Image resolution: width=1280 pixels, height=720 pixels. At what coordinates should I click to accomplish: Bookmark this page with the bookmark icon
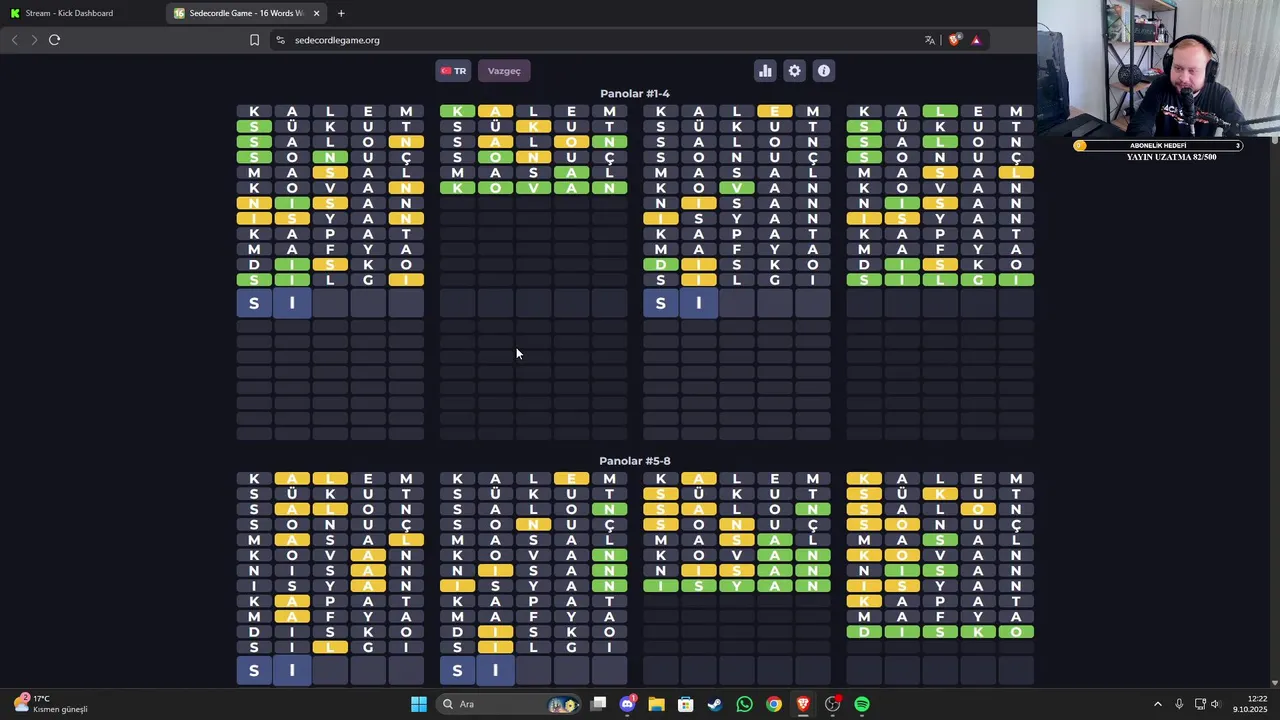[x=254, y=40]
